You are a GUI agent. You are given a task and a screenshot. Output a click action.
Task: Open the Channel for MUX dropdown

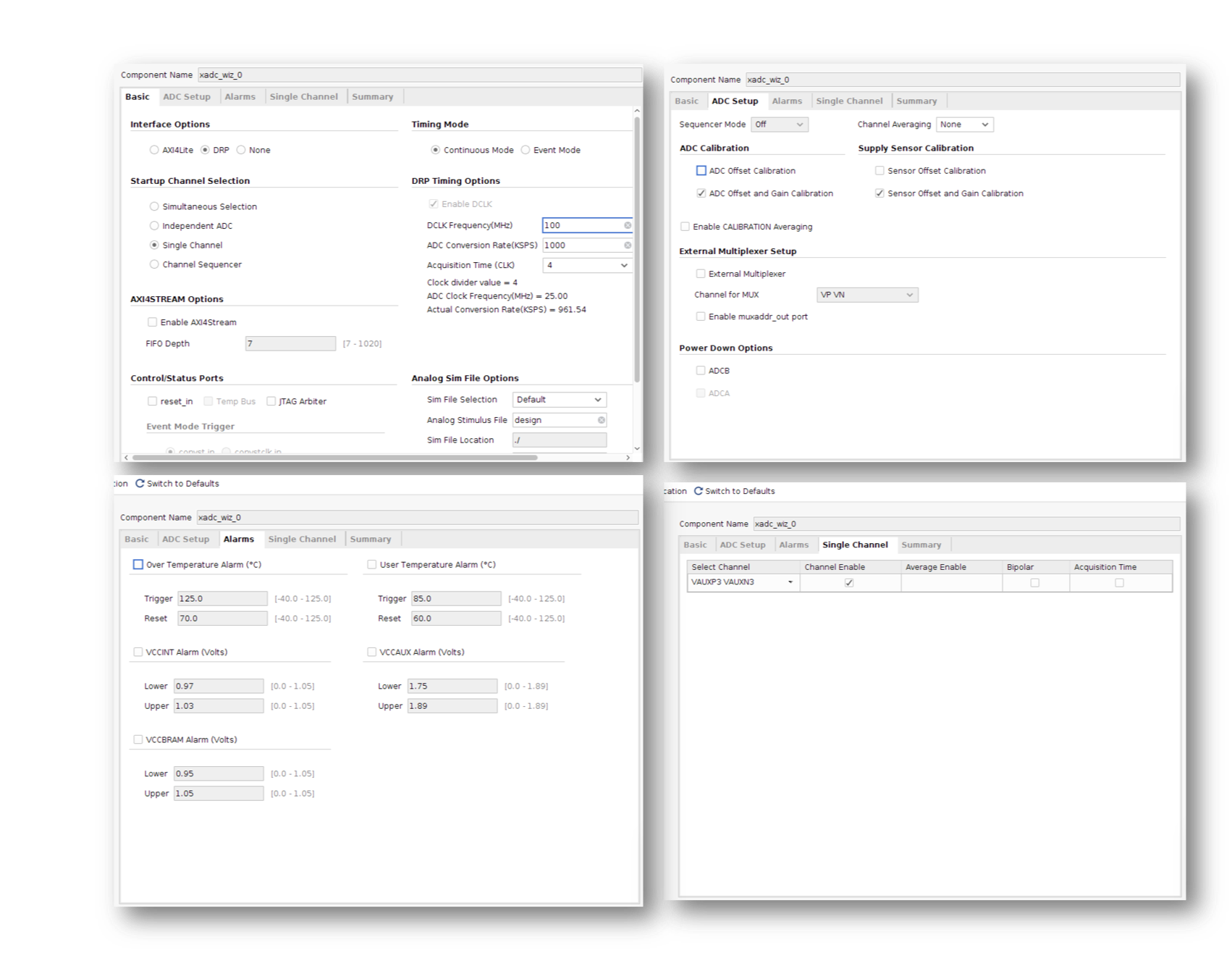(x=866, y=295)
